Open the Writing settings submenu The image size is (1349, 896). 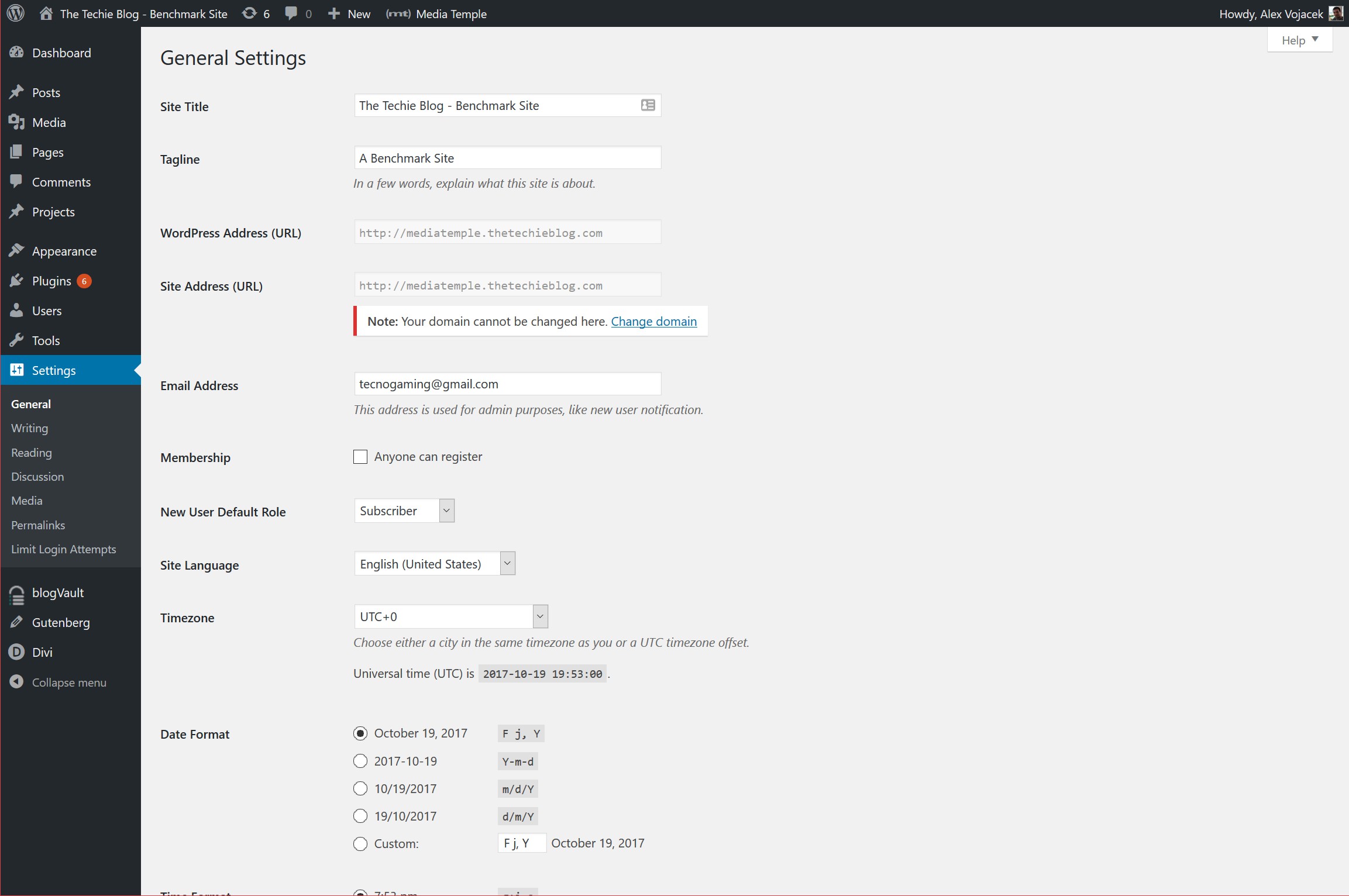(x=30, y=428)
